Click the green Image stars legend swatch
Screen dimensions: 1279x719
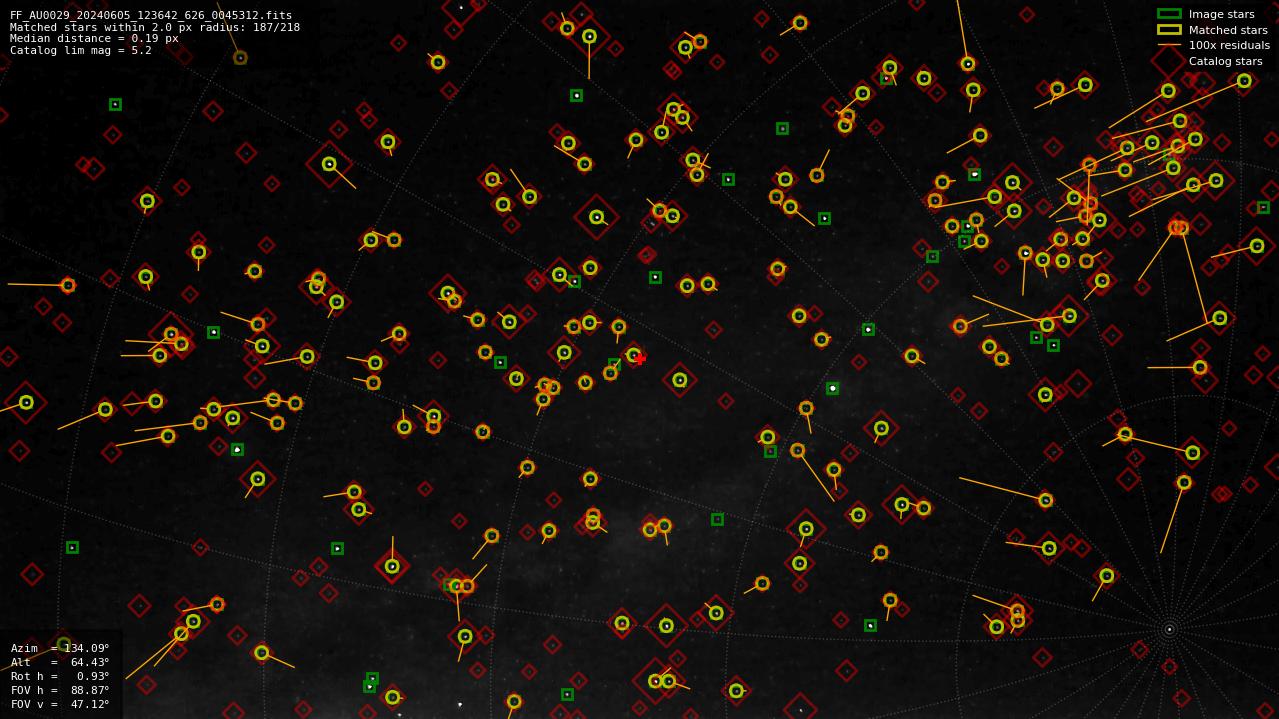point(1169,14)
